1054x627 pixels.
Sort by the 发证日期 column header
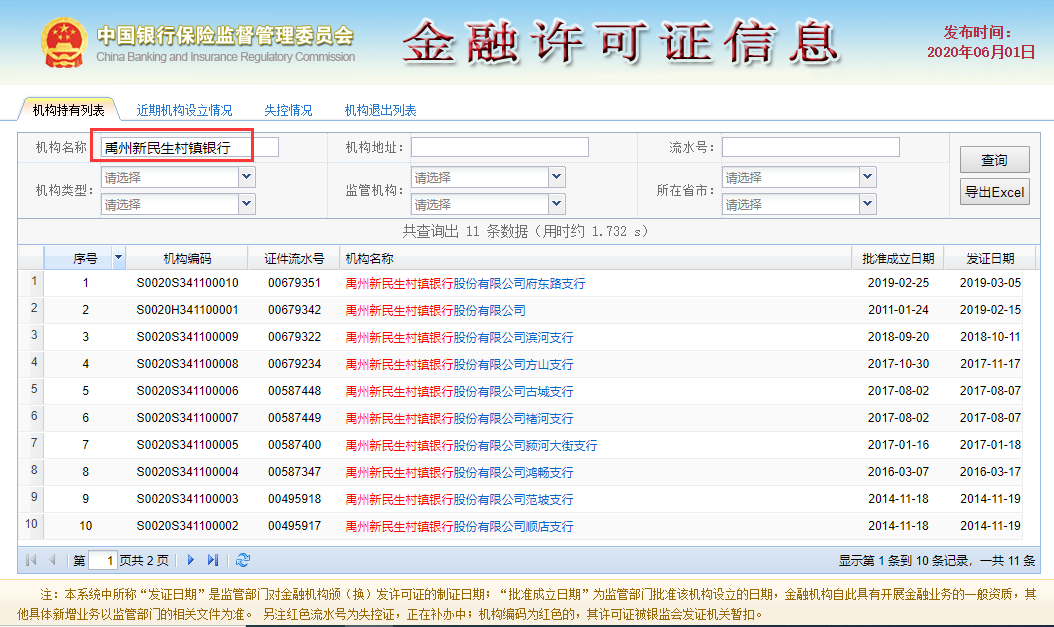click(990, 259)
